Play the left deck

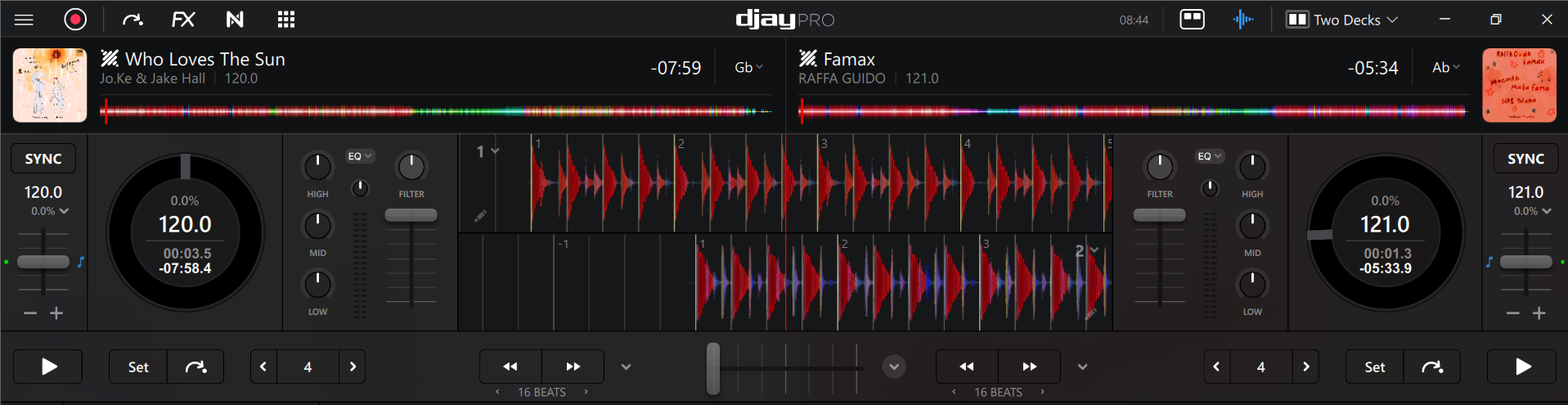(48, 367)
